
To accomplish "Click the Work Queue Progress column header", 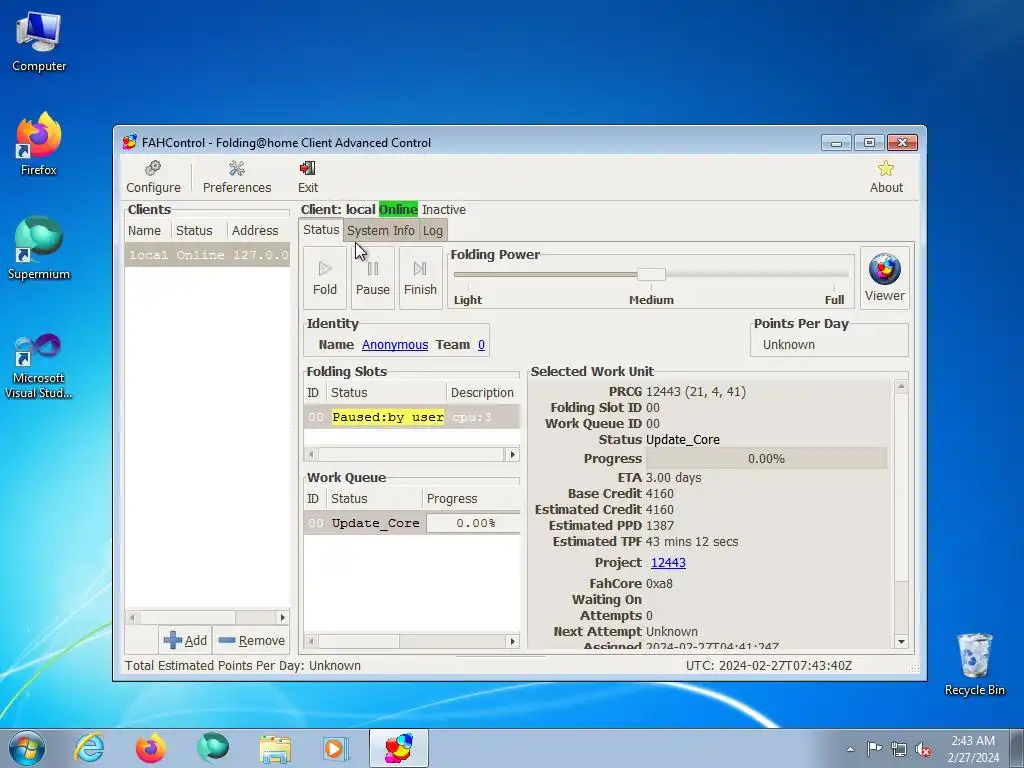I will click(x=471, y=498).
